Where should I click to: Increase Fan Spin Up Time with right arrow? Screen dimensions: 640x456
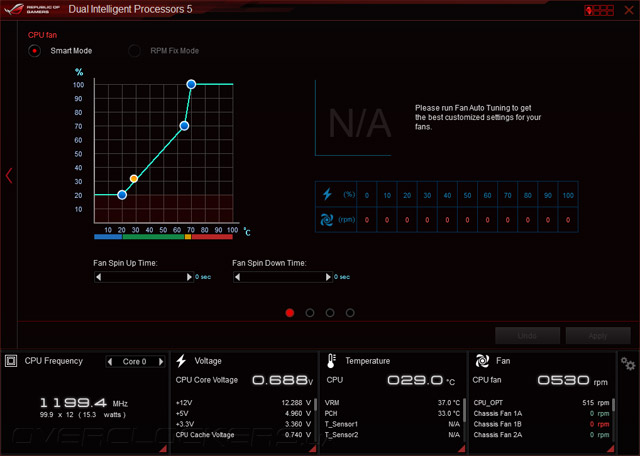[189, 277]
